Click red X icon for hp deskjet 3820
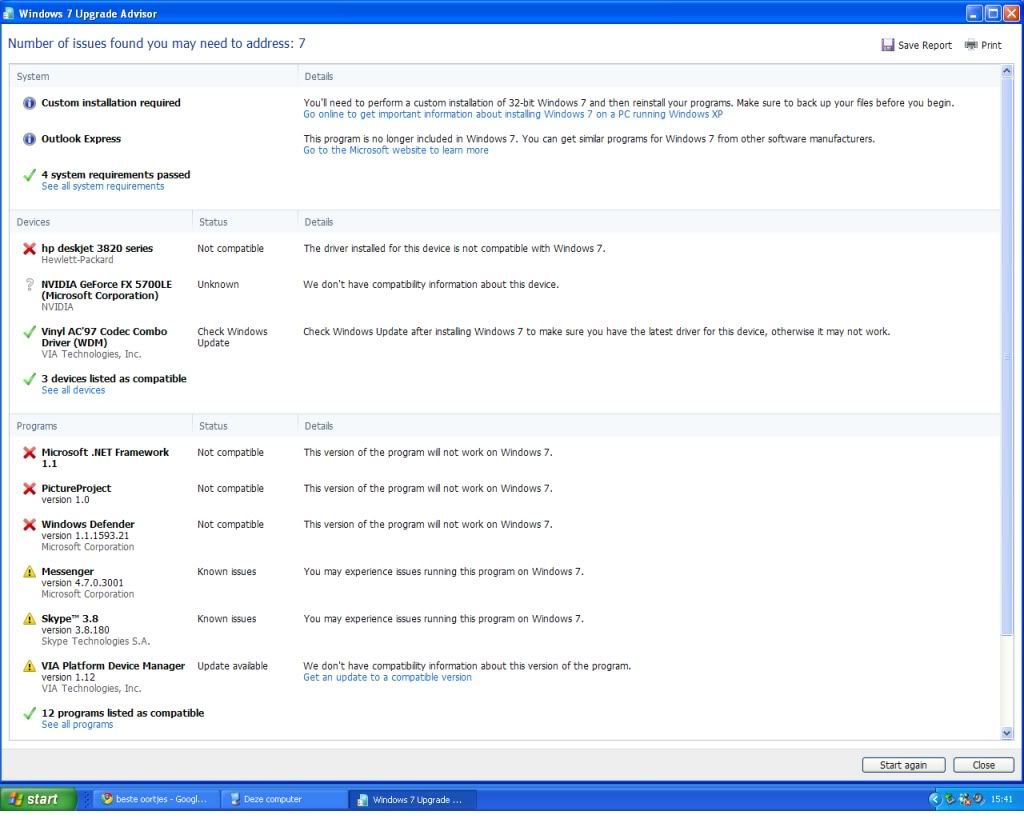Viewport: 1024px width, 819px height. tap(29, 249)
